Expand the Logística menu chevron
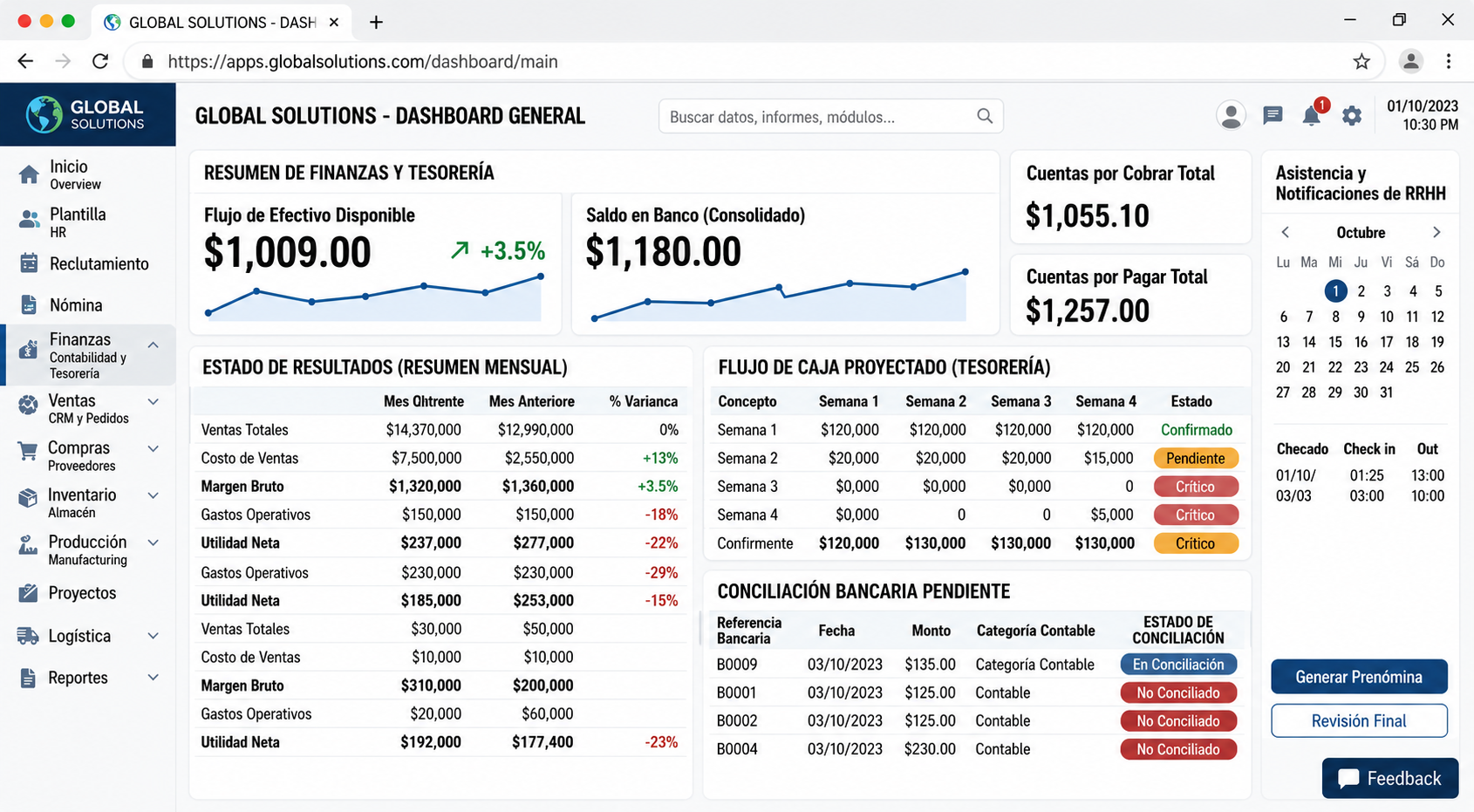 (154, 636)
